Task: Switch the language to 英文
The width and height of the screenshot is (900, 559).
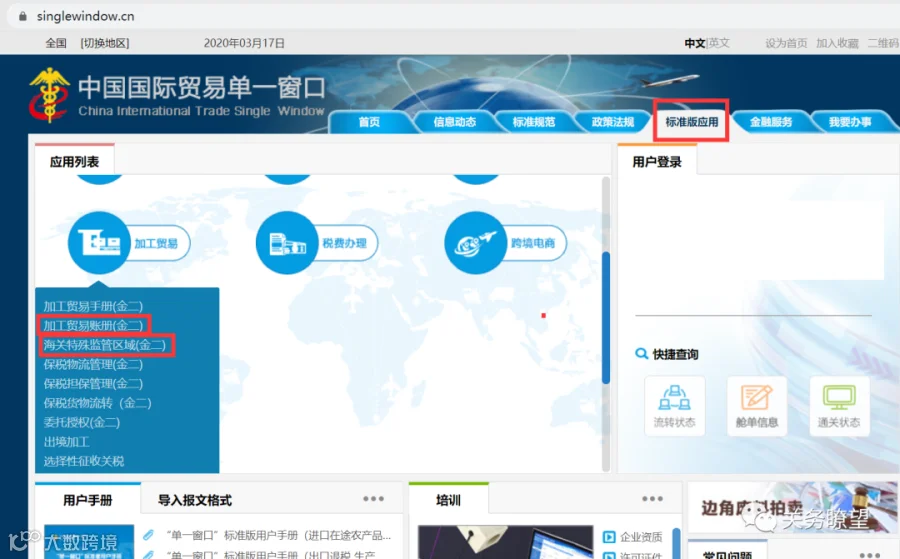Action: (x=719, y=43)
